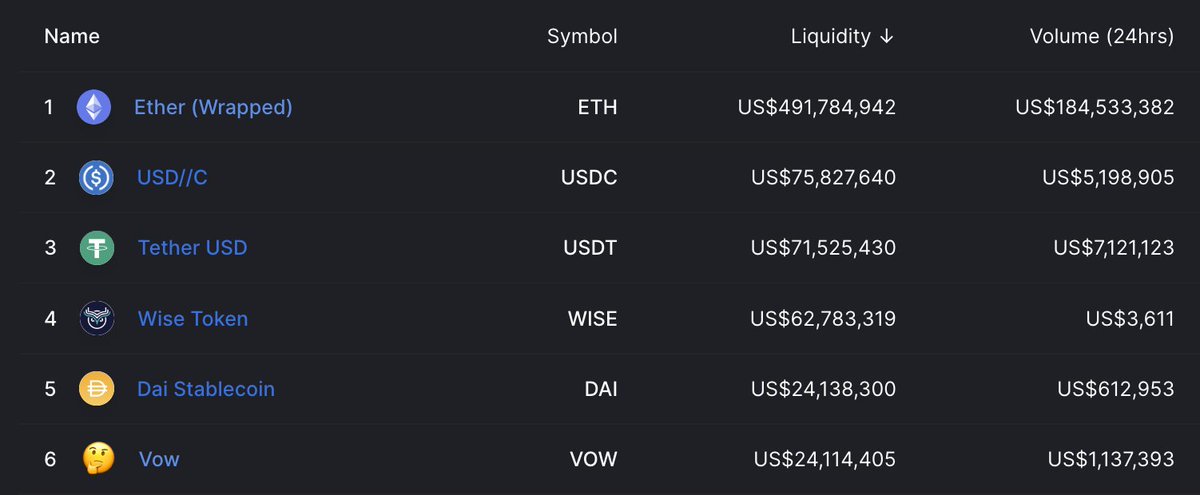The width and height of the screenshot is (1200, 495).
Task: Sort by the Volume (24hrs) column header
Action: click(1102, 37)
